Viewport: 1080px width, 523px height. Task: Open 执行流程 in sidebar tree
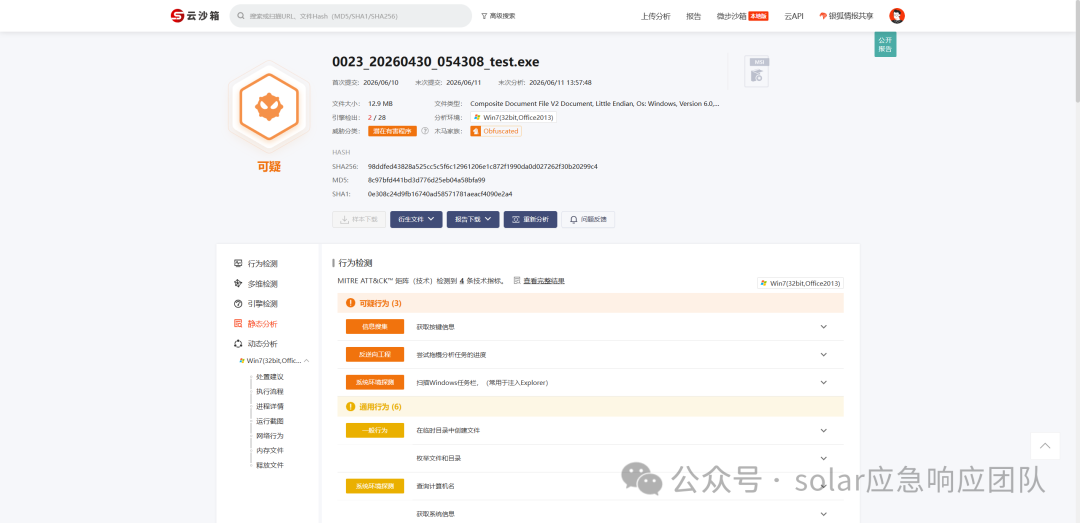click(x=270, y=391)
